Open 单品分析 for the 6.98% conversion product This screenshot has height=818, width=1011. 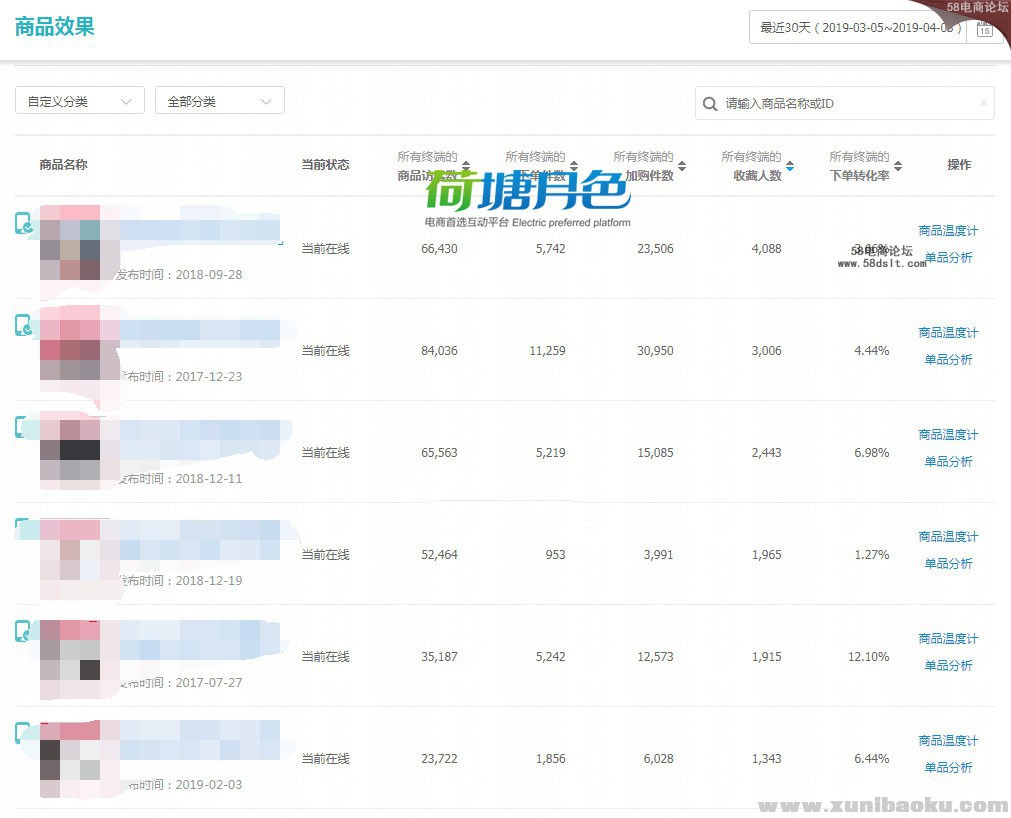click(948, 462)
